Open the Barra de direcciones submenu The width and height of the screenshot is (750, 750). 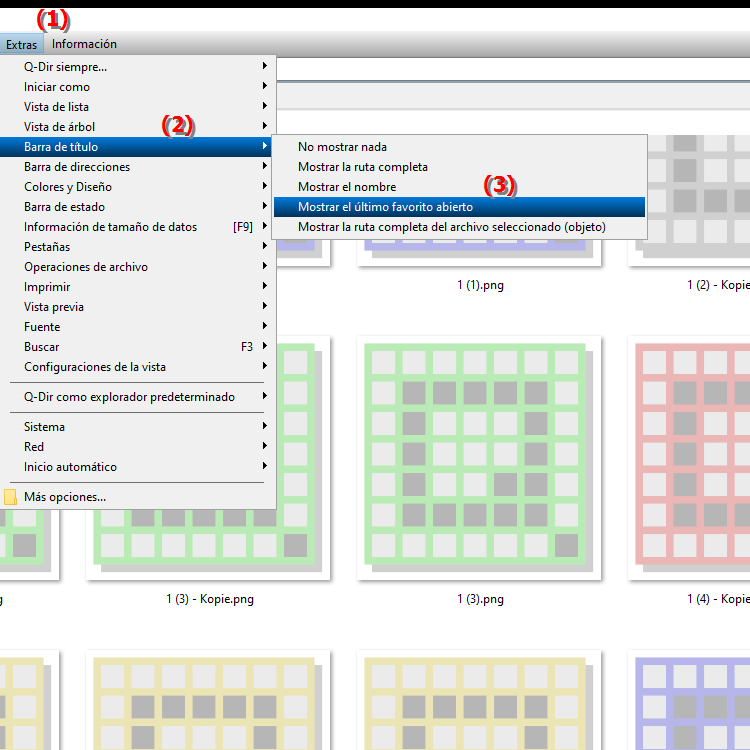(137, 167)
